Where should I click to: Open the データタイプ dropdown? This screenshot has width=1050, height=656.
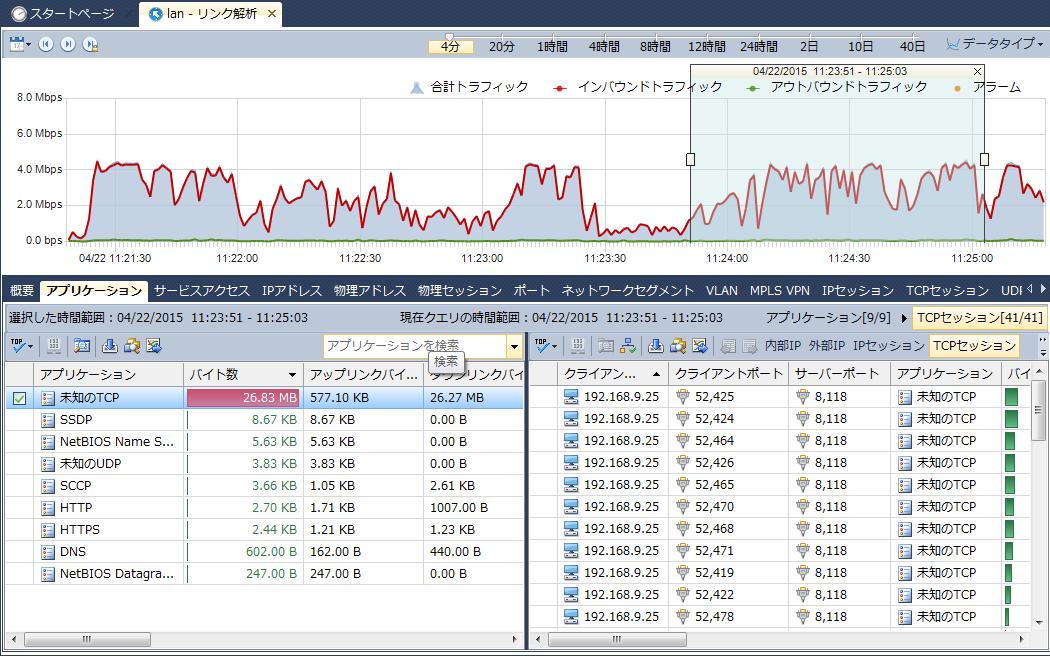click(995, 44)
